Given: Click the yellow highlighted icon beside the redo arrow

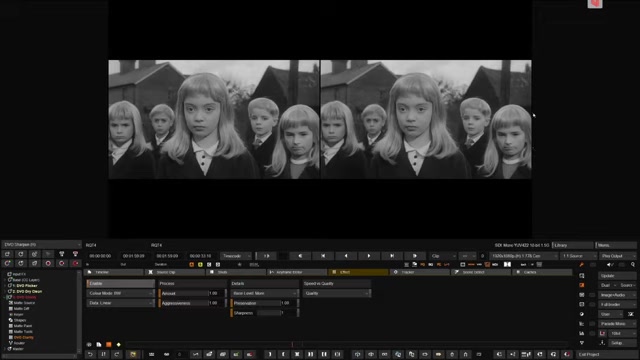Looking at the screenshot, I should 133,354.
